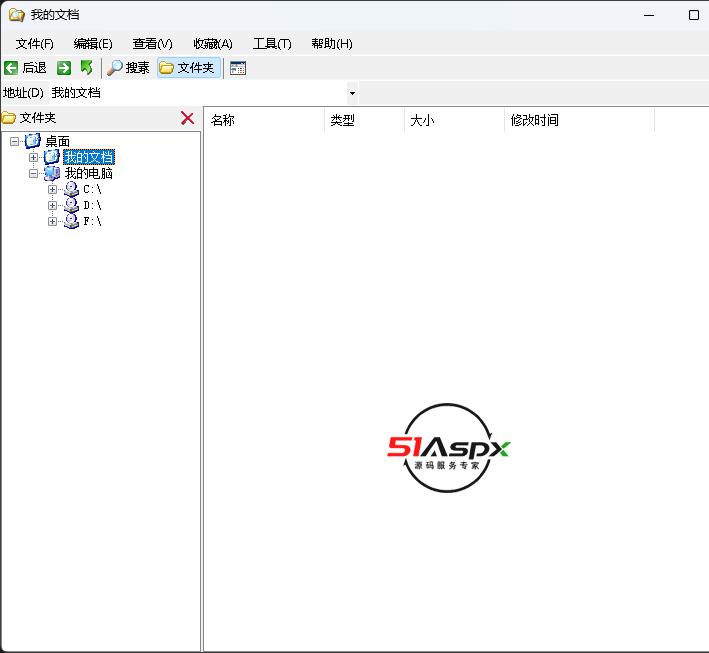Select 桌面 root item in tree
Image resolution: width=709 pixels, height=653 pixels.
coord(57,142)
